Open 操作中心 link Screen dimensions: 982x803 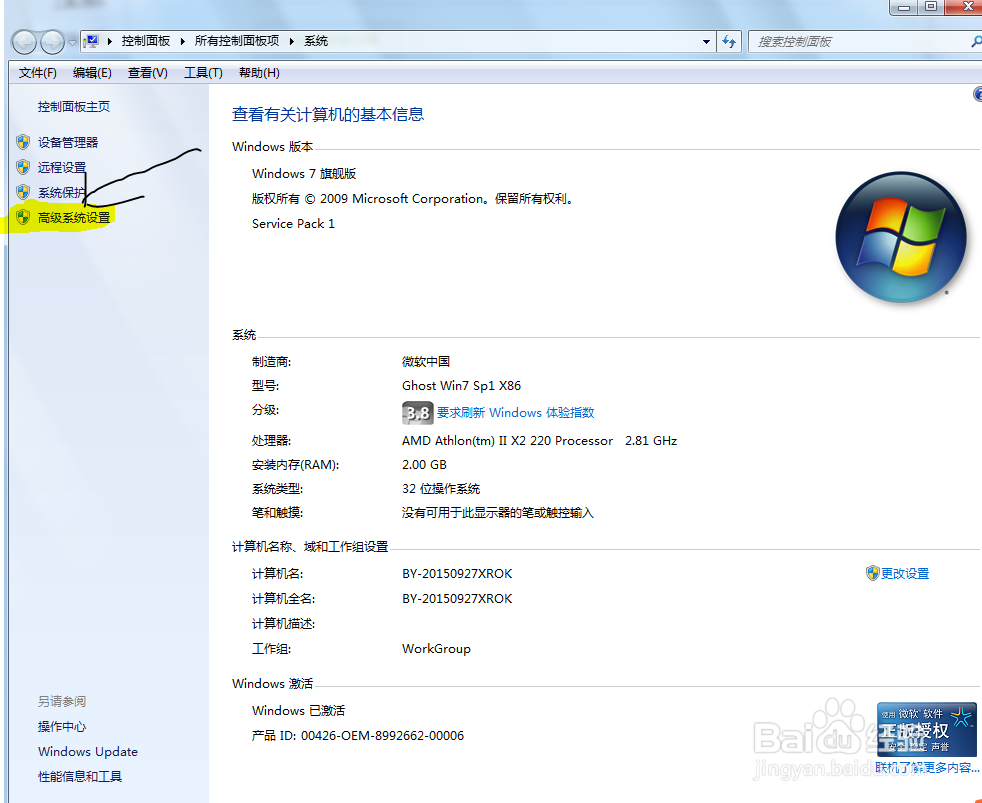point(62,727)
